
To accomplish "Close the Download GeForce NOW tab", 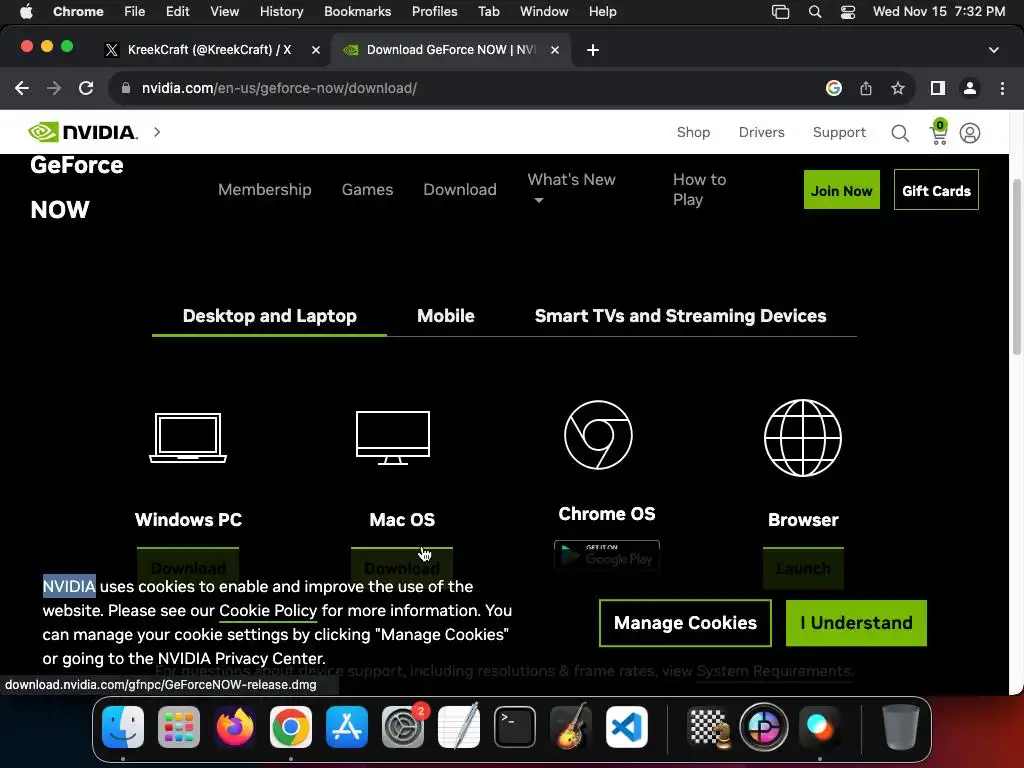I will (x=555, y=50).
